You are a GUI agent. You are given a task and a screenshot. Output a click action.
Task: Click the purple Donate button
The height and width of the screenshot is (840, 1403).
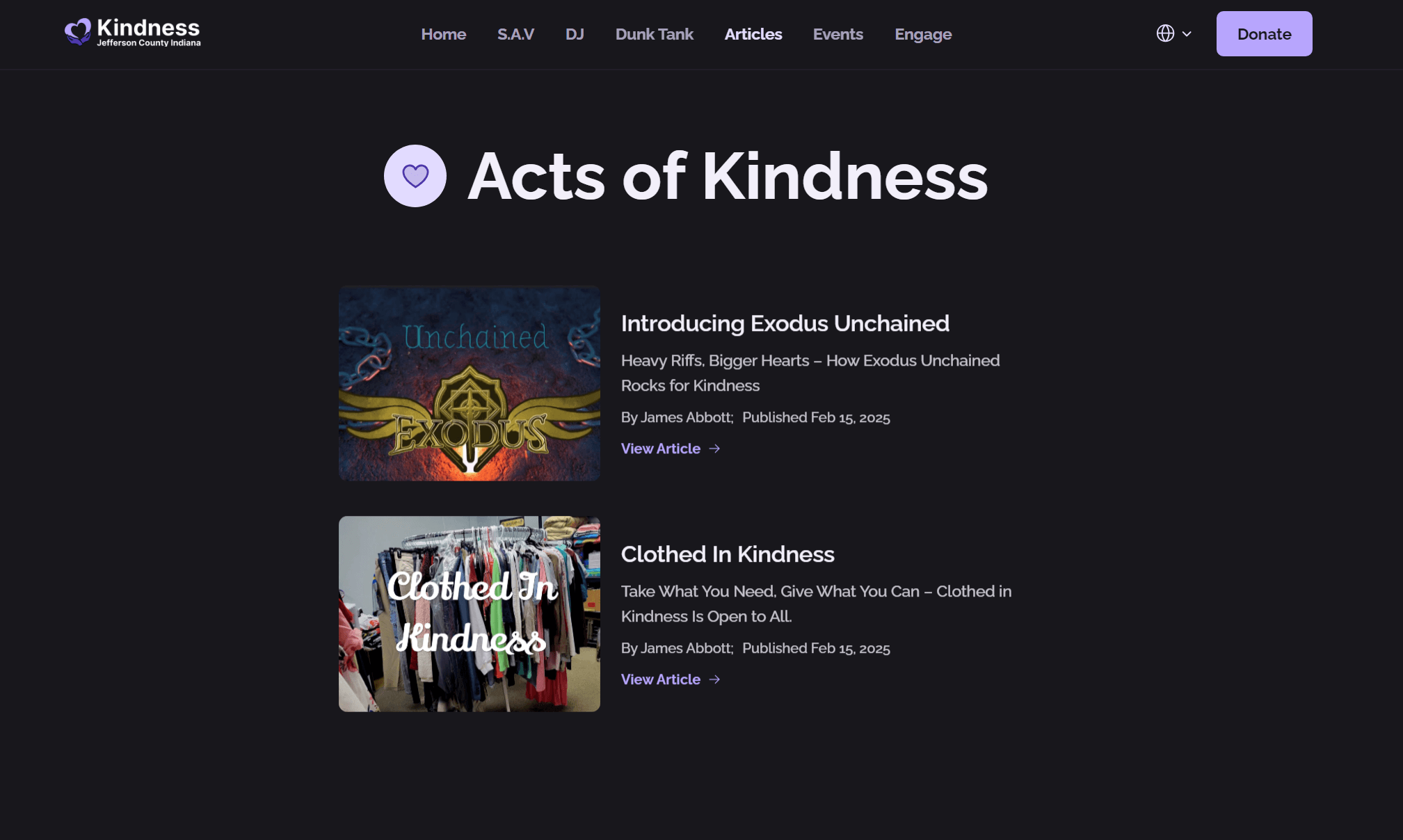pyautogui.click(x=1264, y=33)
